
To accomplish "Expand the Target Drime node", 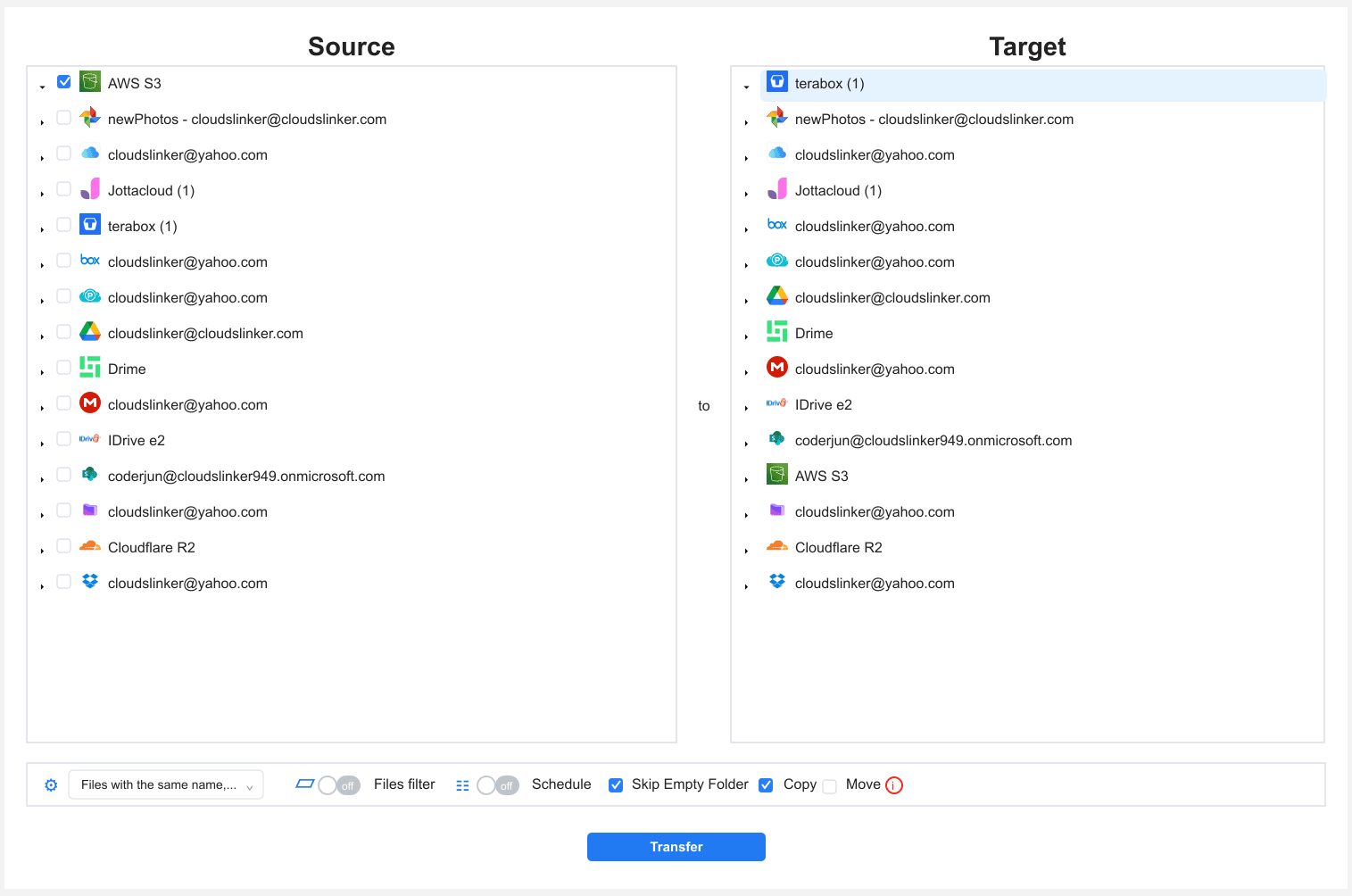I will (746, 336).
